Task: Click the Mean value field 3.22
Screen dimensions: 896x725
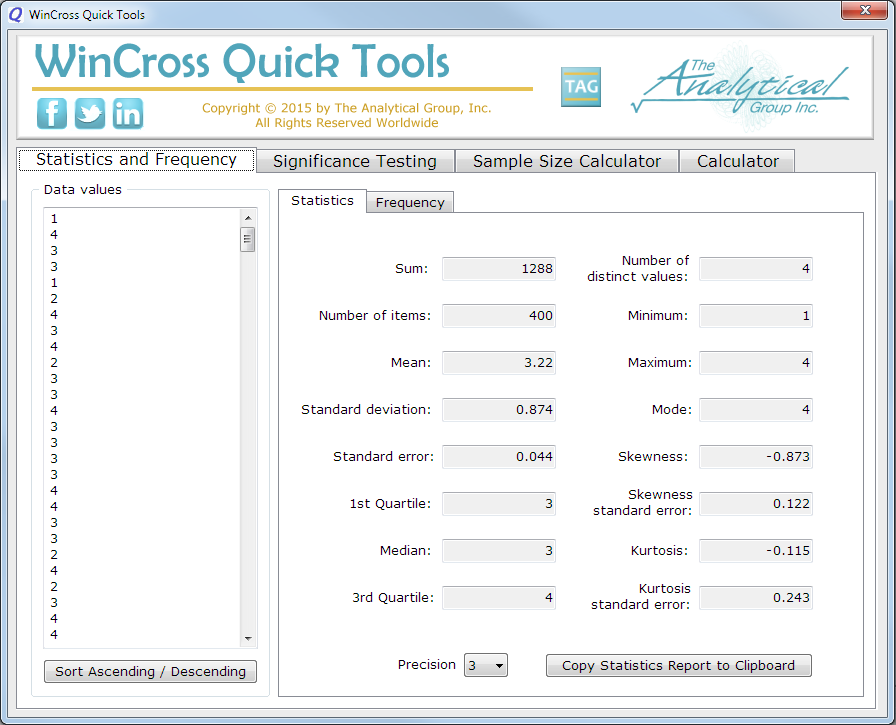Action: (x=499, y=363)
